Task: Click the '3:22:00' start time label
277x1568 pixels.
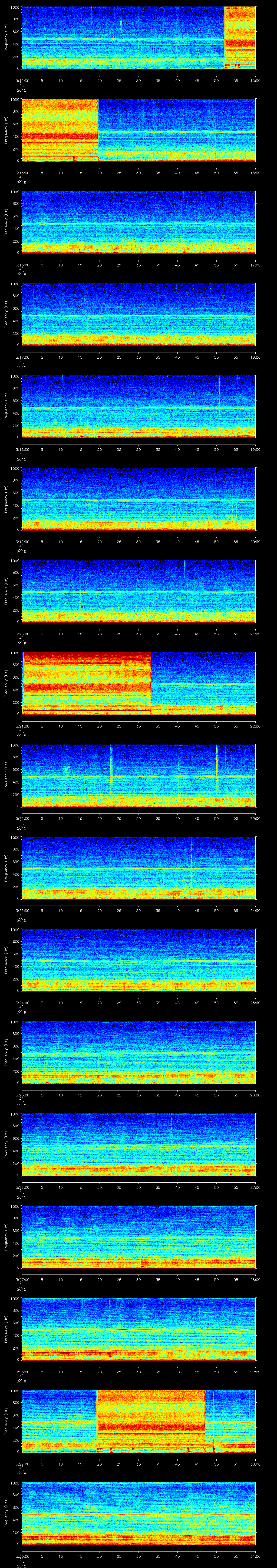Action: (22, 818)
